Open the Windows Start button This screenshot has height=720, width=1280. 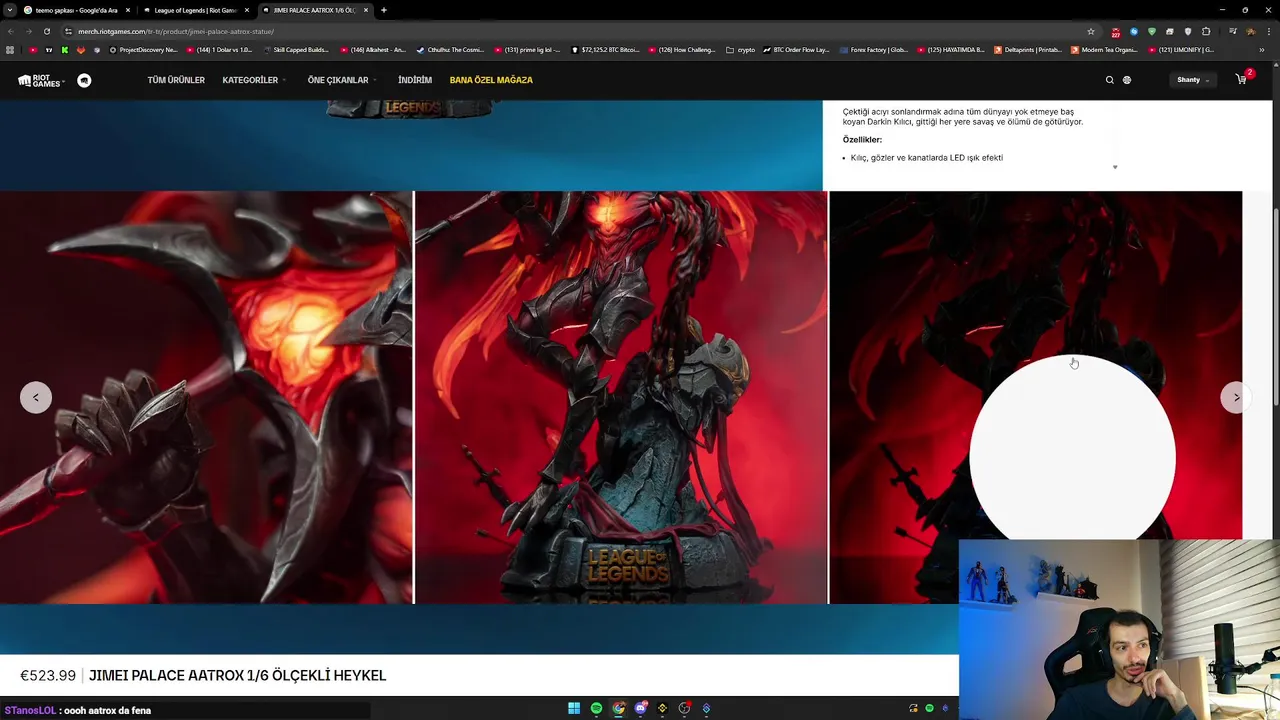coord(574,708)
